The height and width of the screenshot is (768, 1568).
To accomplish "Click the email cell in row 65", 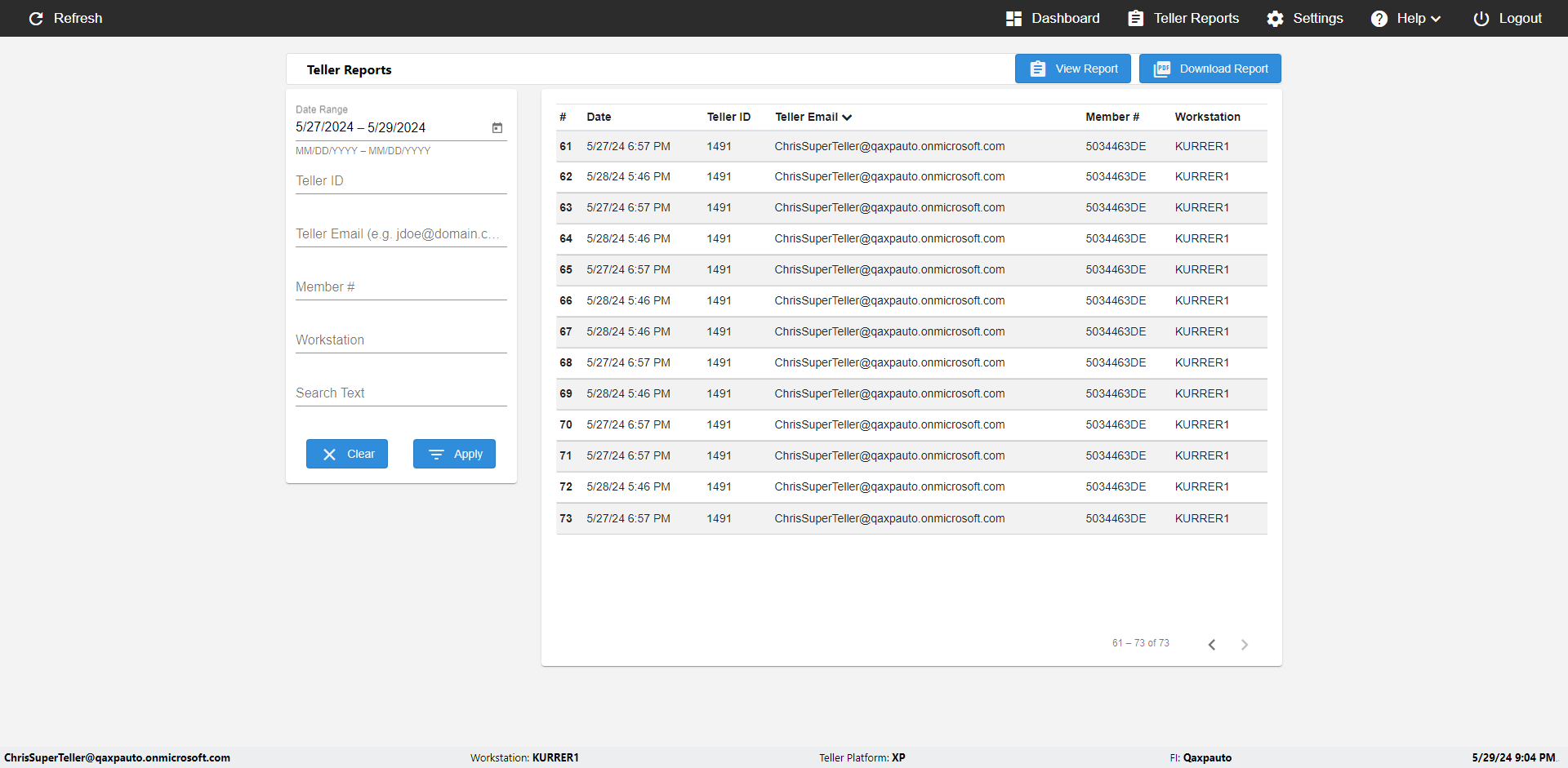I will tap(889, 270).
